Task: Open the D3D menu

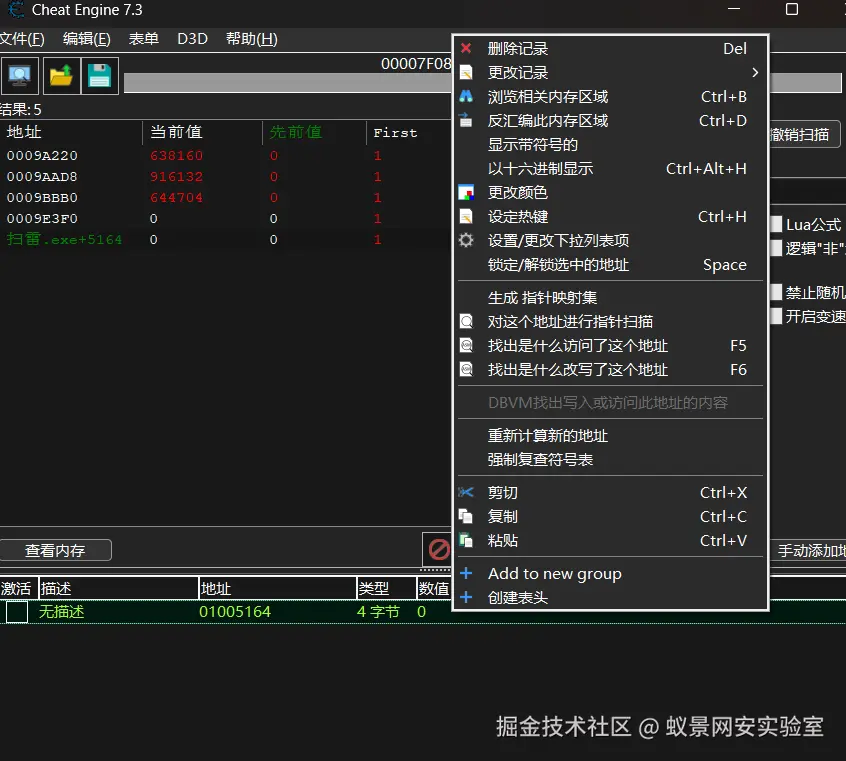Action: [193, 39]
